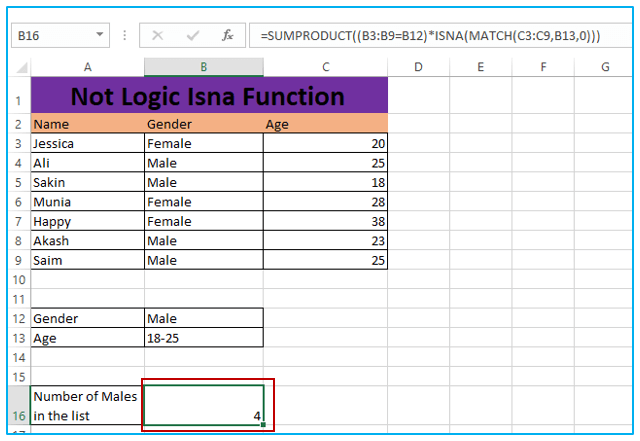Click Ali's gender cell 'Male'
Screen dimensions: 640x441
(x=204, y=163)
